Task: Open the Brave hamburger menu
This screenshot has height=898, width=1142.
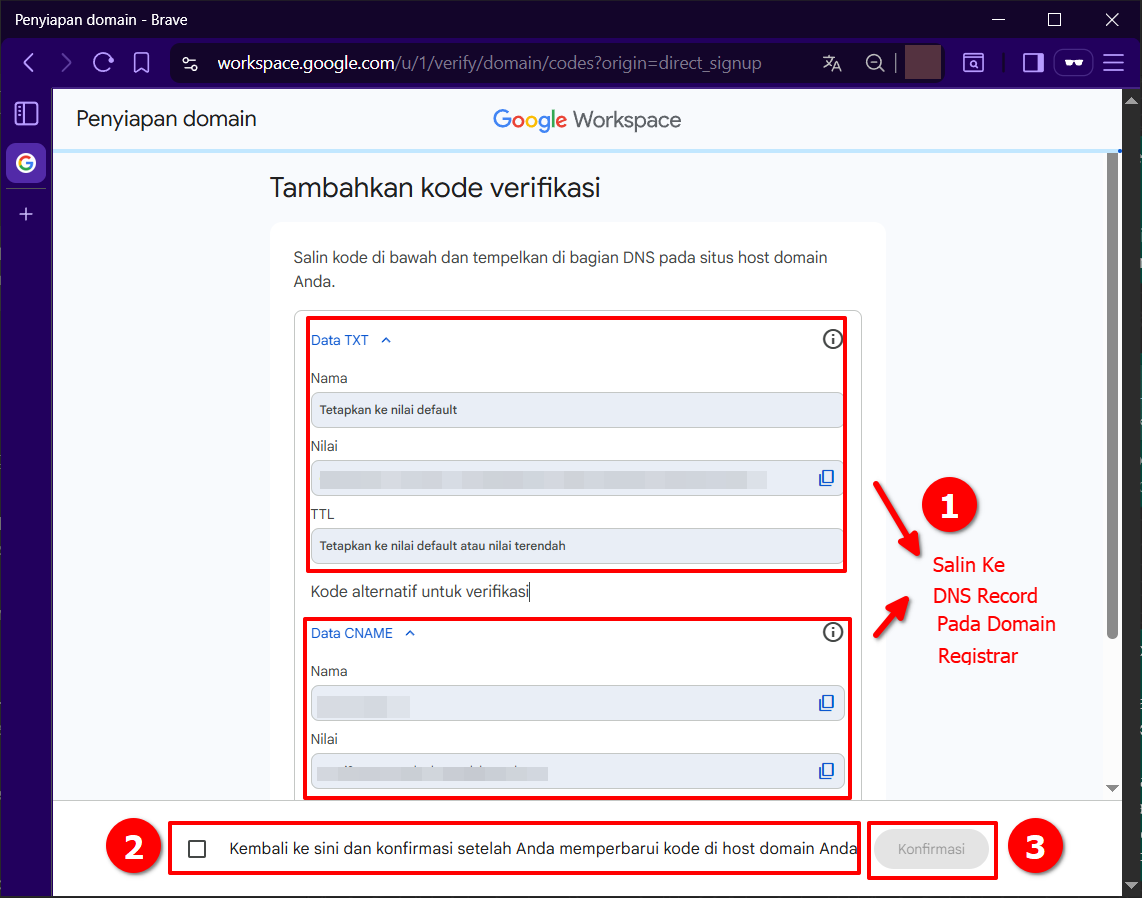Action: [1114, 63]
